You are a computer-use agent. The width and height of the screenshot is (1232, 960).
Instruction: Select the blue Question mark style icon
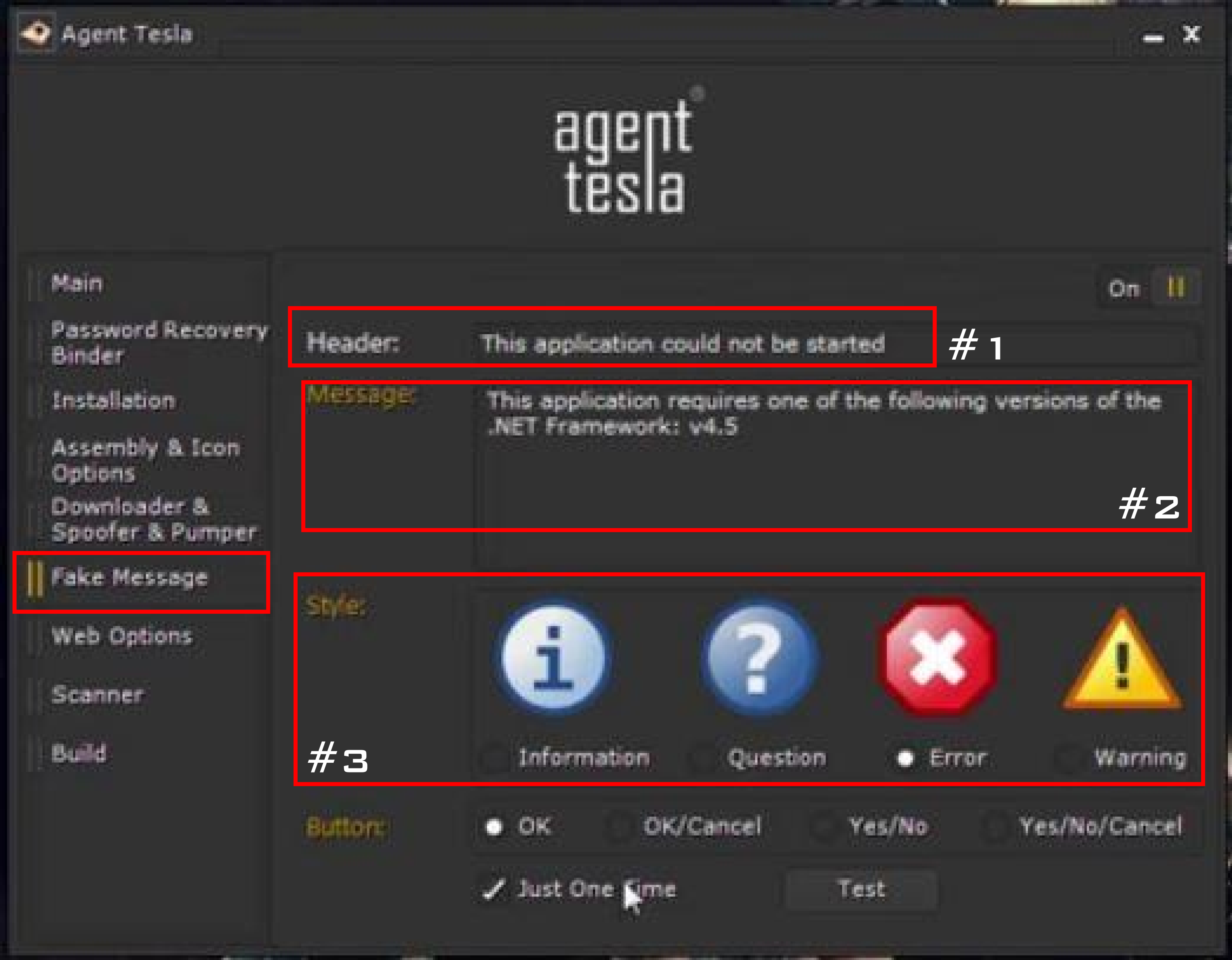[760, 658]
